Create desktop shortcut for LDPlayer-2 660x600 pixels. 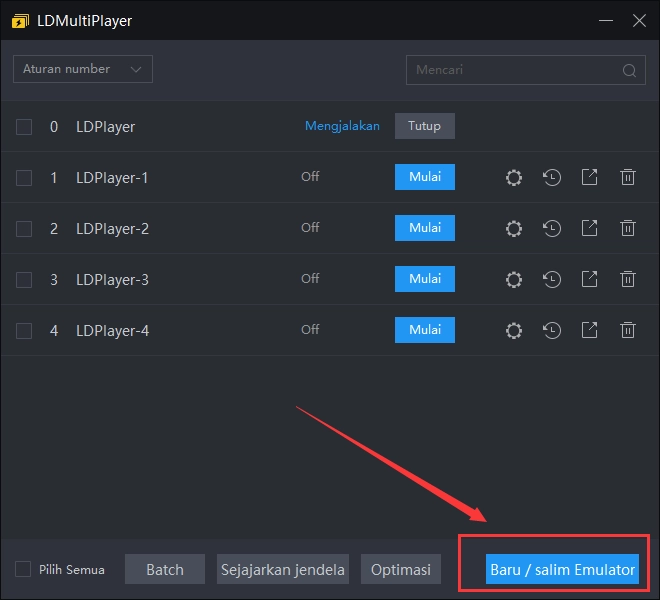tap(590, 228)
